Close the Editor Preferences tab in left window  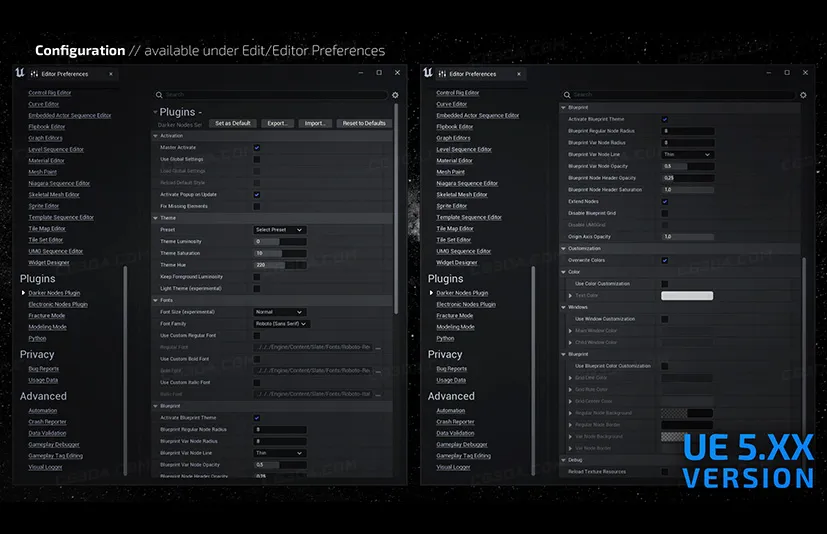(x=111, y=74)
